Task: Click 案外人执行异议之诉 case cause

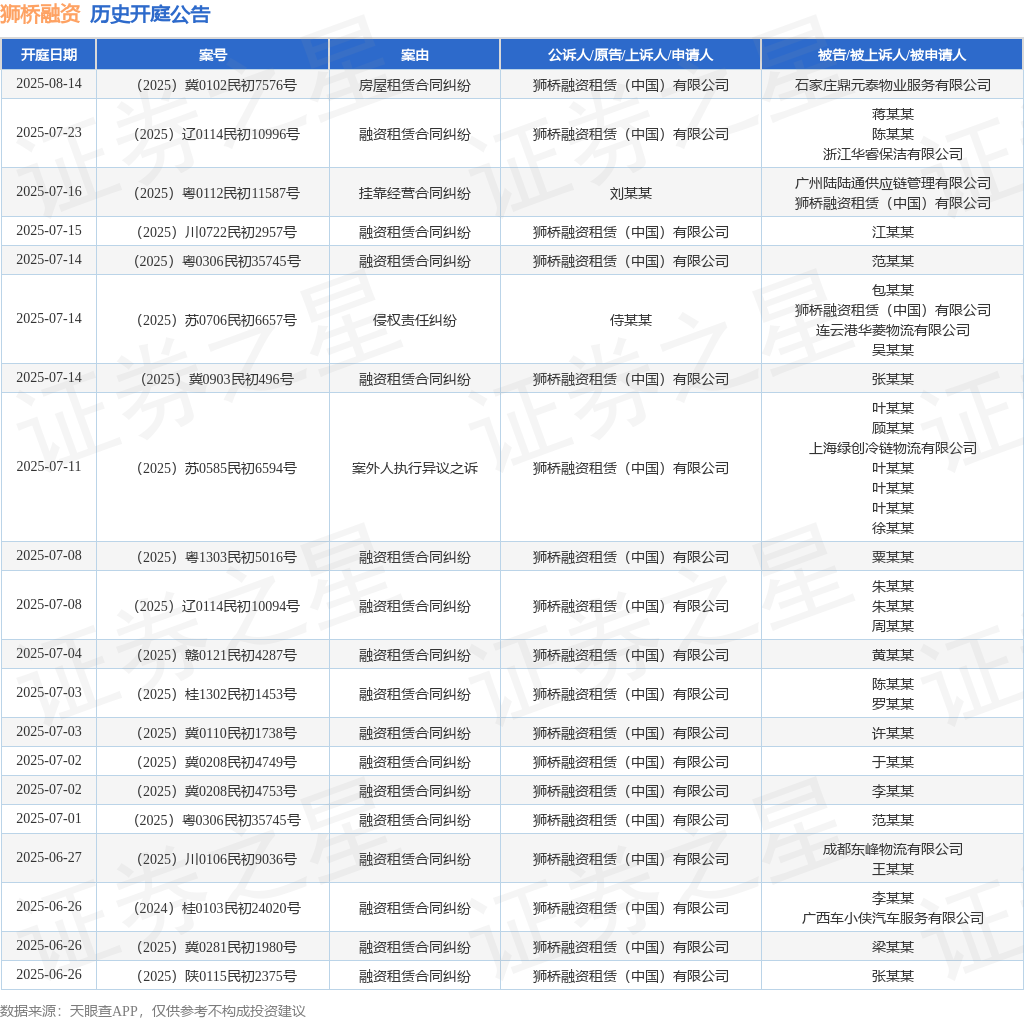Action: click(x=415, y=468)
